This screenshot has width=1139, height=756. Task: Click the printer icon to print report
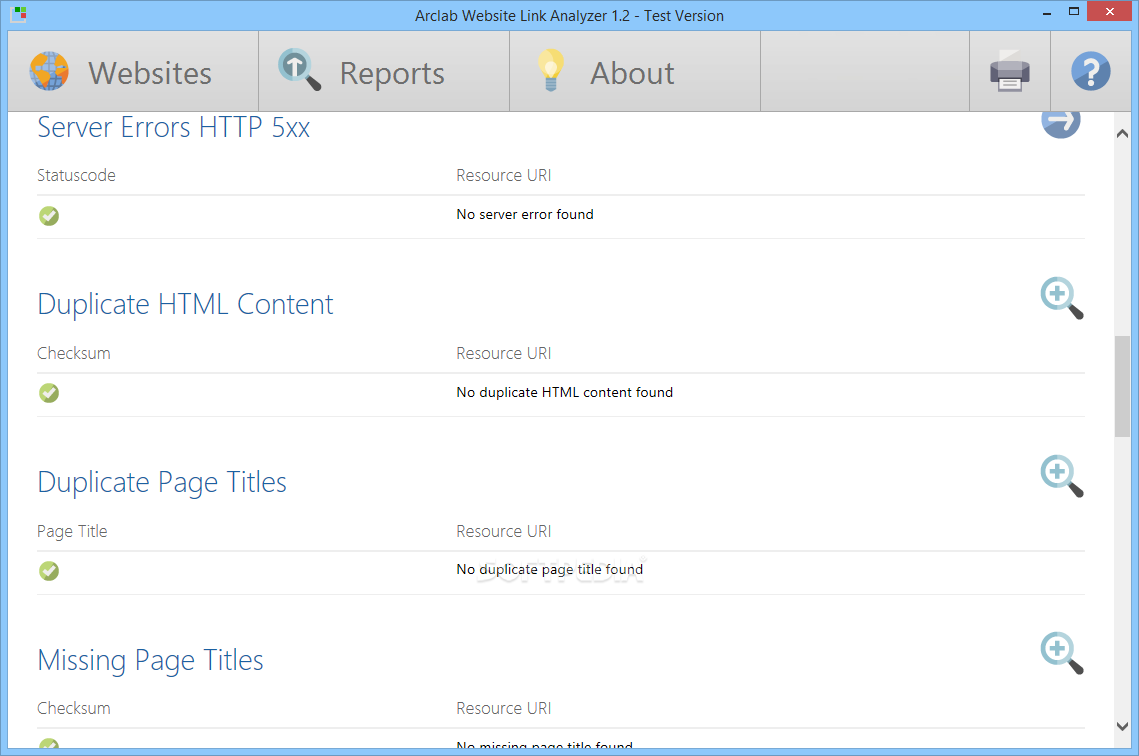pos(1010,72)
